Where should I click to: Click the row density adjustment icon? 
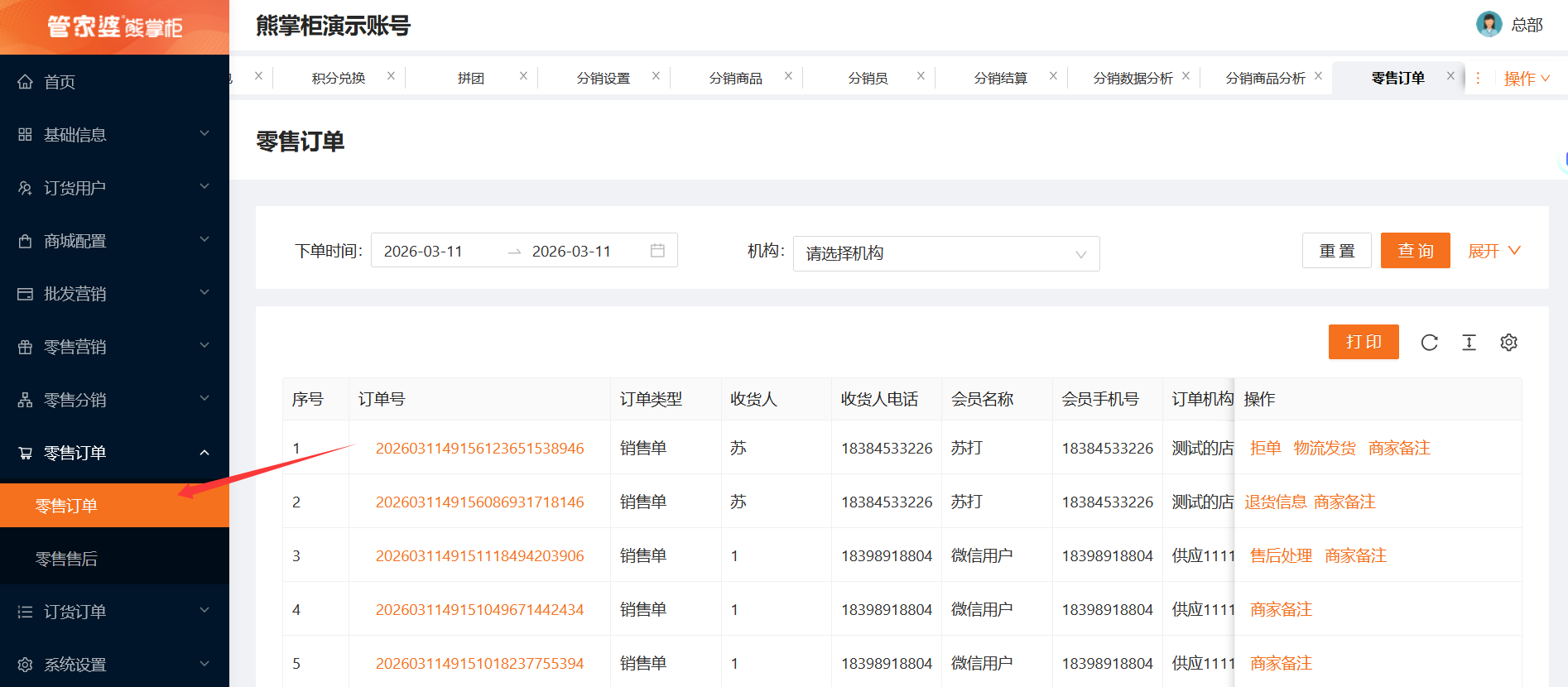pyautogui.click(x=1469, y=343)
